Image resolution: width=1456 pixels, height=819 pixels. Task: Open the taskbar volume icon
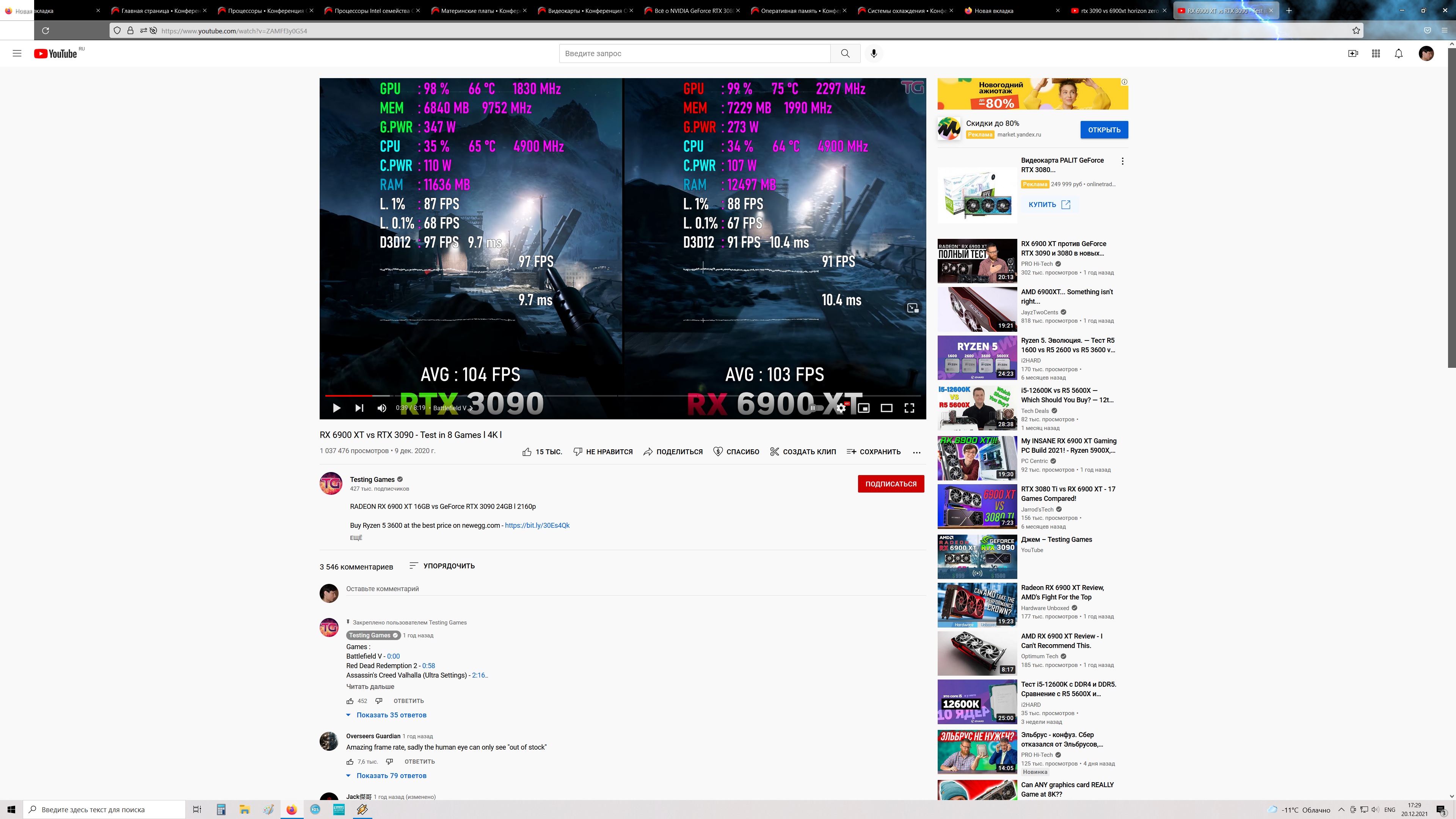coord(1374,810)
